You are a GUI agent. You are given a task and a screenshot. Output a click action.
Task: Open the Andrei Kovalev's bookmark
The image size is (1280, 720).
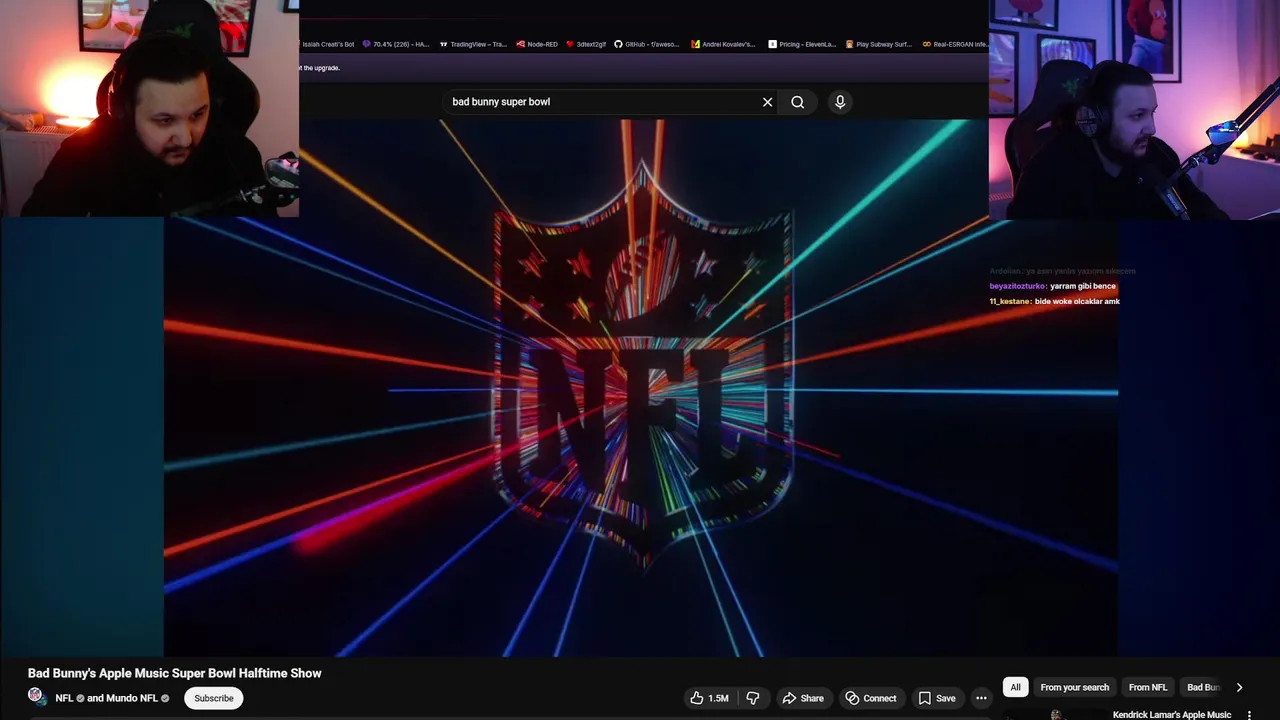[x=724, y=44]
